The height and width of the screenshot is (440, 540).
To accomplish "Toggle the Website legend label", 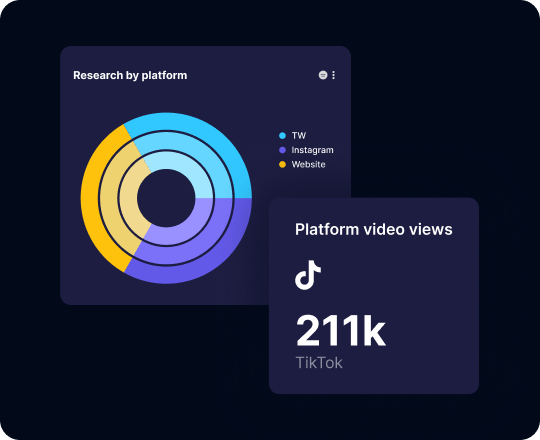I will point(309,165).
